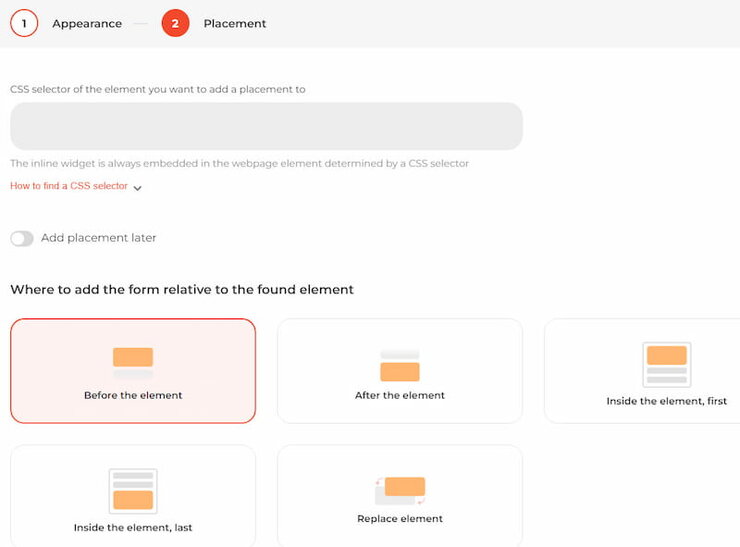740x547 pixels.
Task: Click the Where to add the form heading
Action: [182, 289]
